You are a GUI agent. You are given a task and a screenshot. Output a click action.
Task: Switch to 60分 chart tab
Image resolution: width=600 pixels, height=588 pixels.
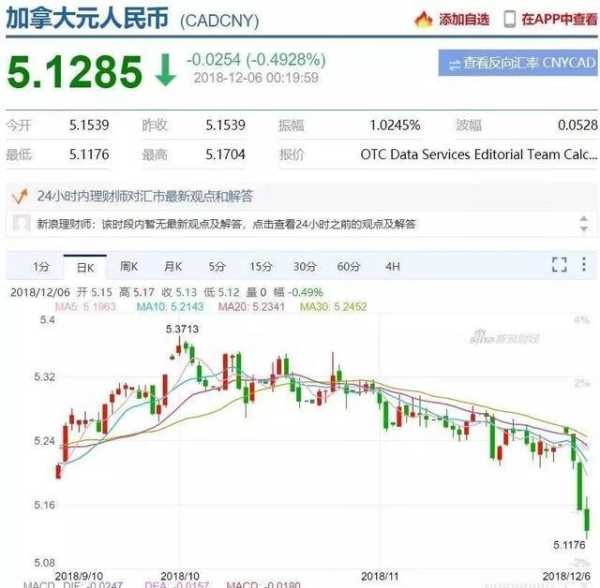pos(348,266)
